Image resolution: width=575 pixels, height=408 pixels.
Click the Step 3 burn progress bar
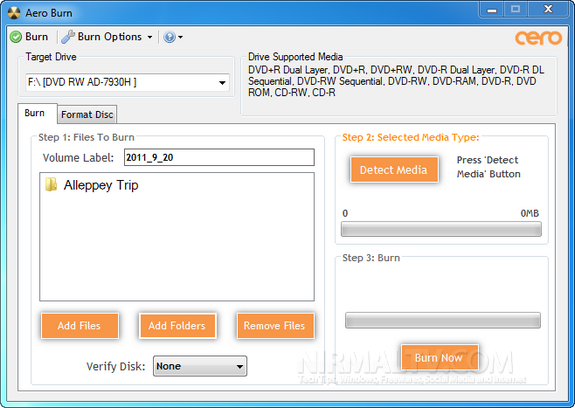tap(443, 320)
